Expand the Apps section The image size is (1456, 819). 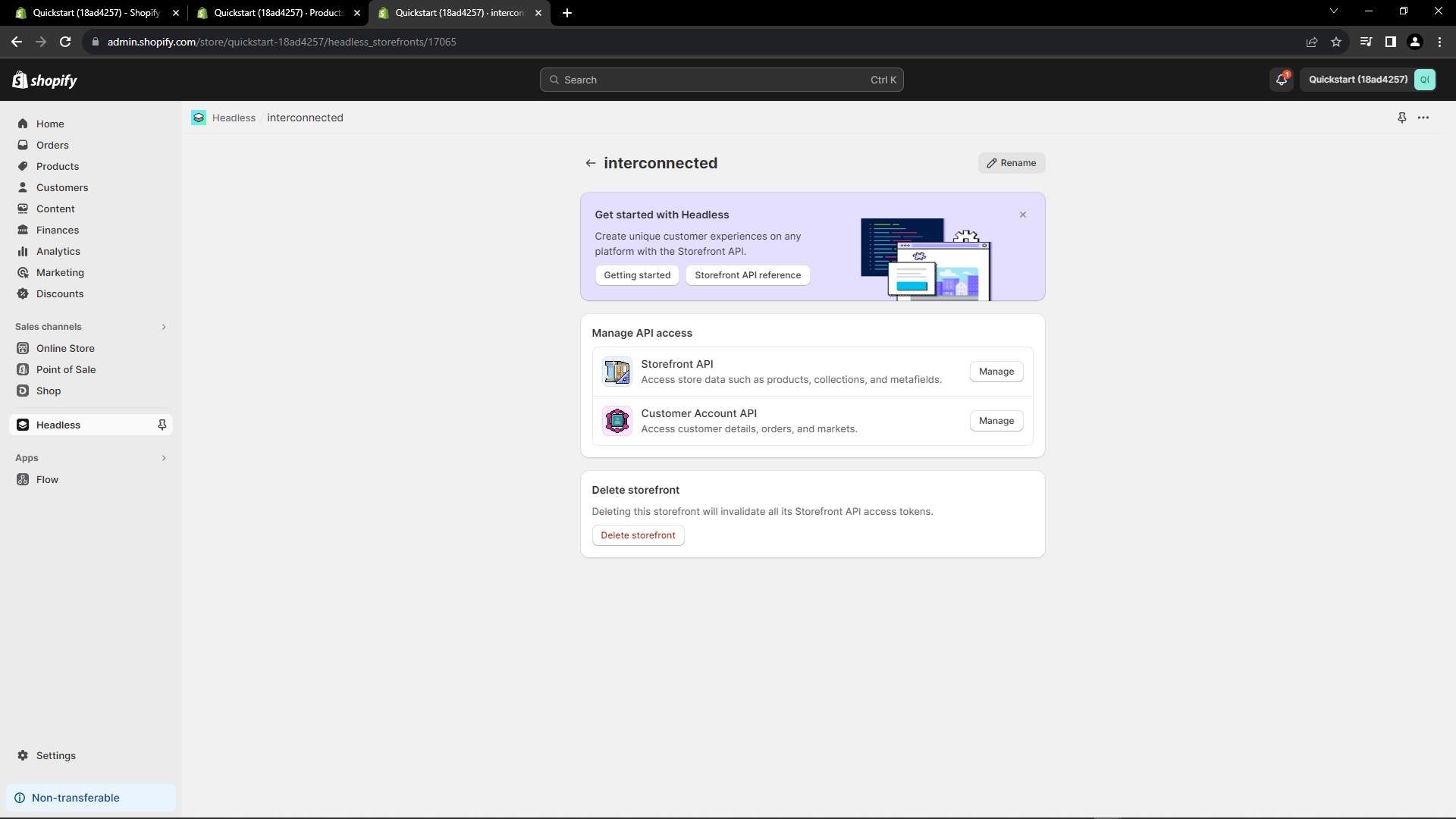point(164,458)
